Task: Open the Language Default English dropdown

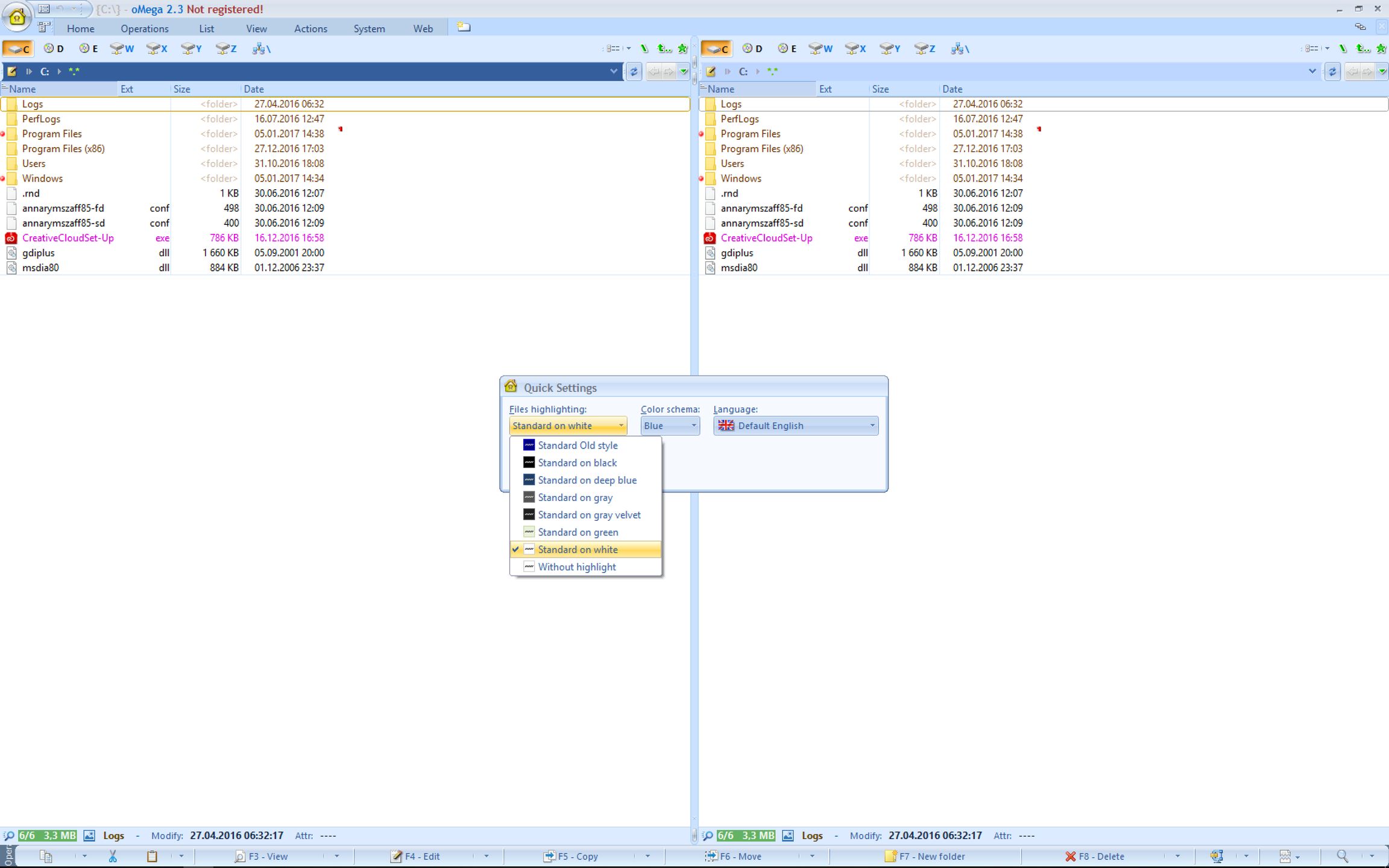Action: [x=796, y=426]
